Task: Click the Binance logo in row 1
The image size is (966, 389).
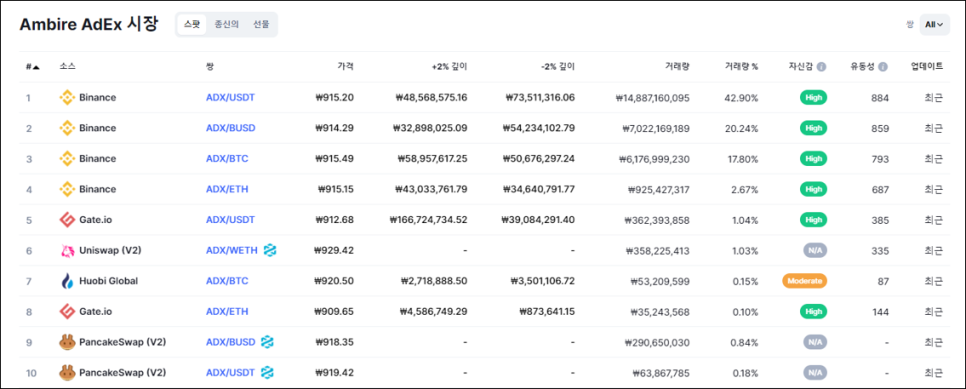Action: point(67,97)
